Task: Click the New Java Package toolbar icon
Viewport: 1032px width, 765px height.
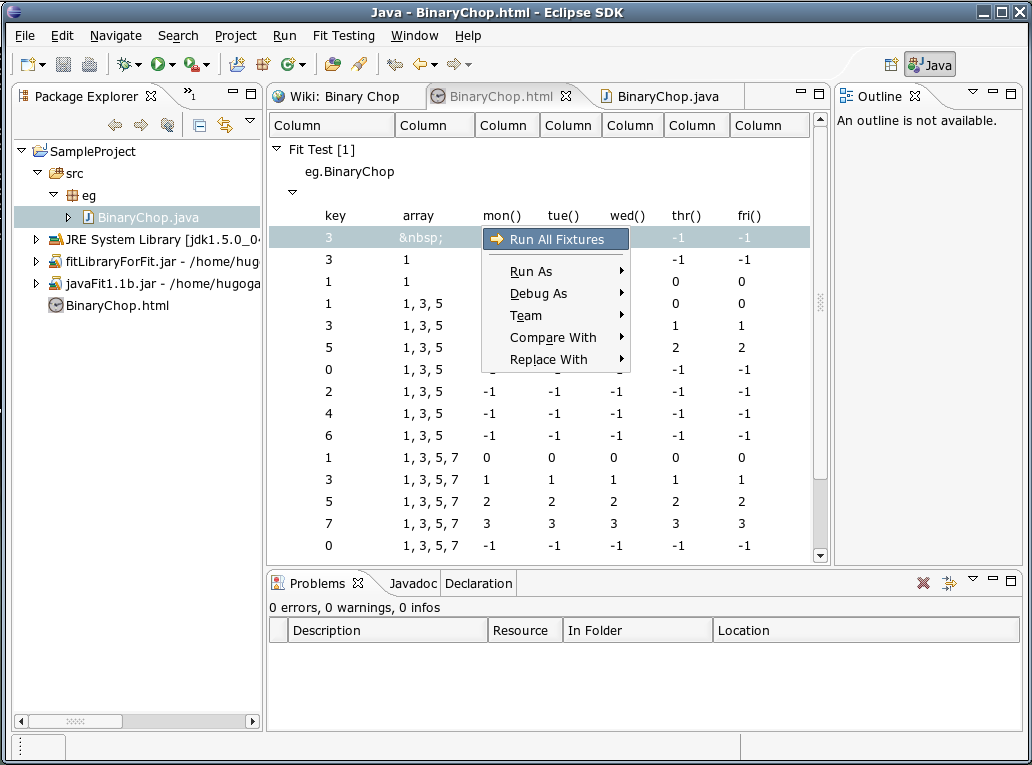Action: pyautogui.click(x=264, y=65)
